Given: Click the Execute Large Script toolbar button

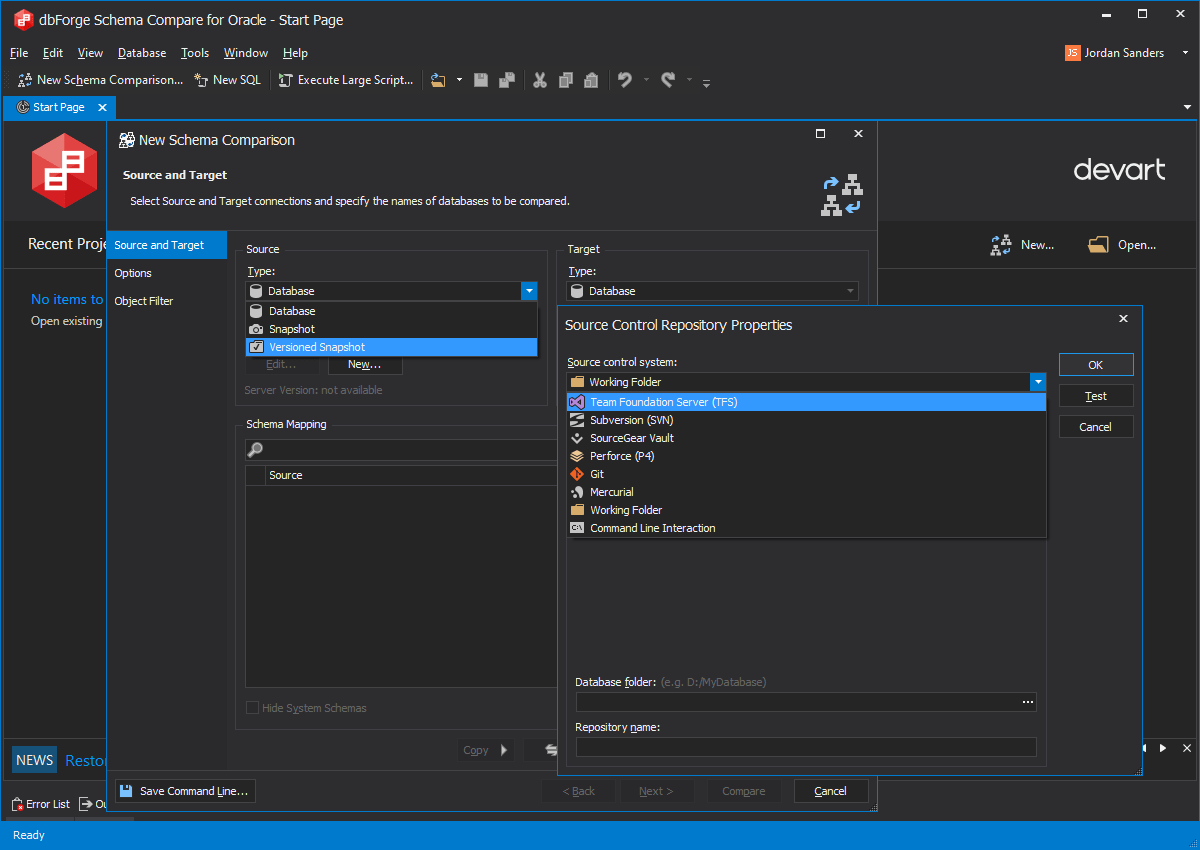Looking at the screenshot, I should [x=346, y=80].
